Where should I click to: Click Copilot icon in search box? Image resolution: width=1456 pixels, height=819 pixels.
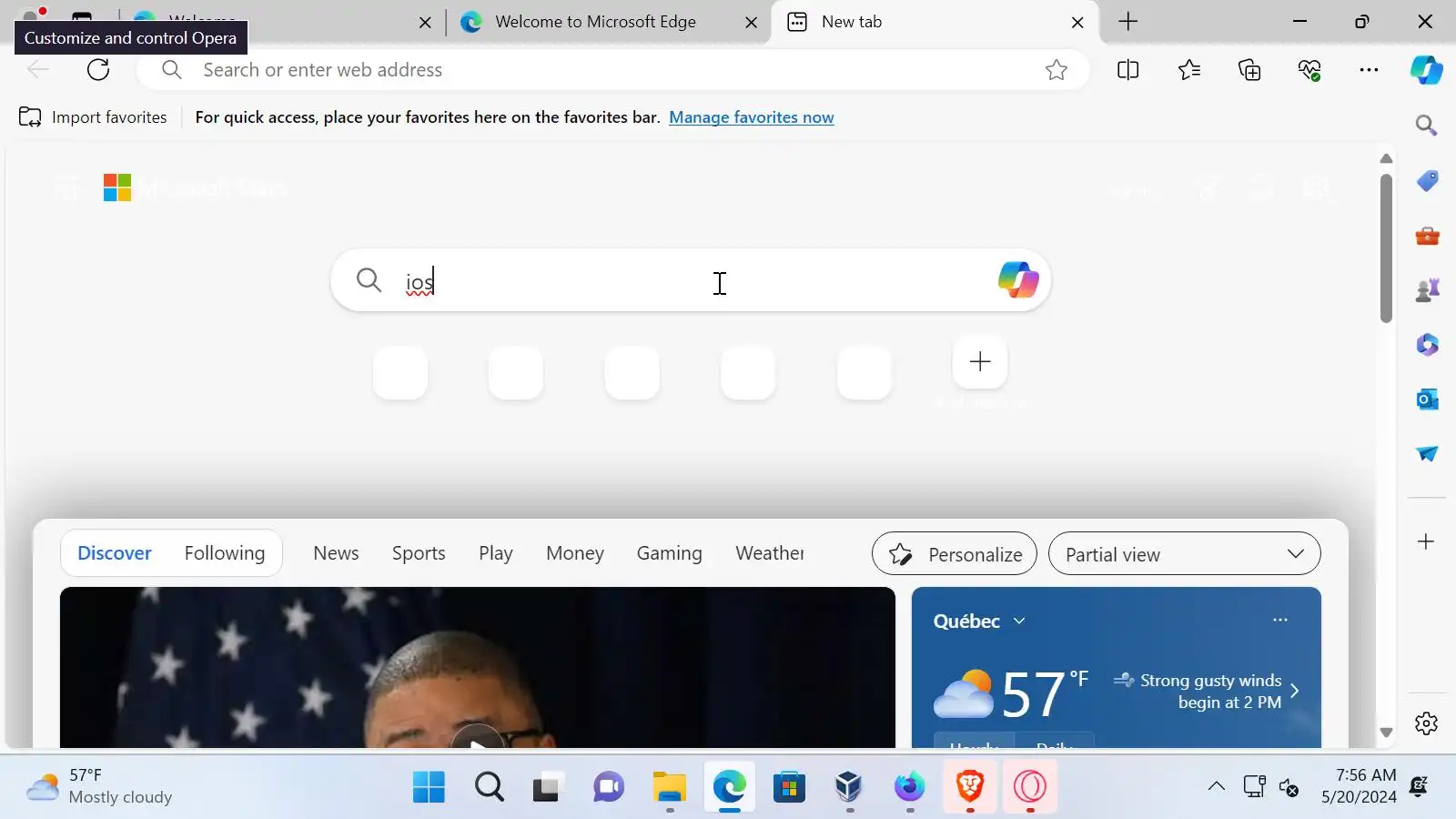[x=1017, y=280]
